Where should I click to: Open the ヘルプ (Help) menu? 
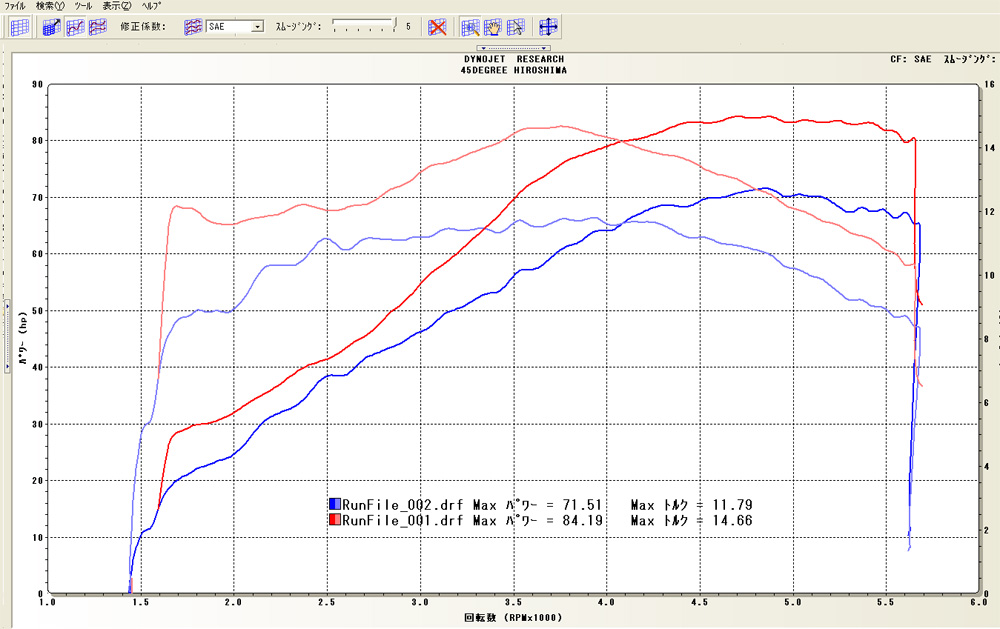coord(151,6)
